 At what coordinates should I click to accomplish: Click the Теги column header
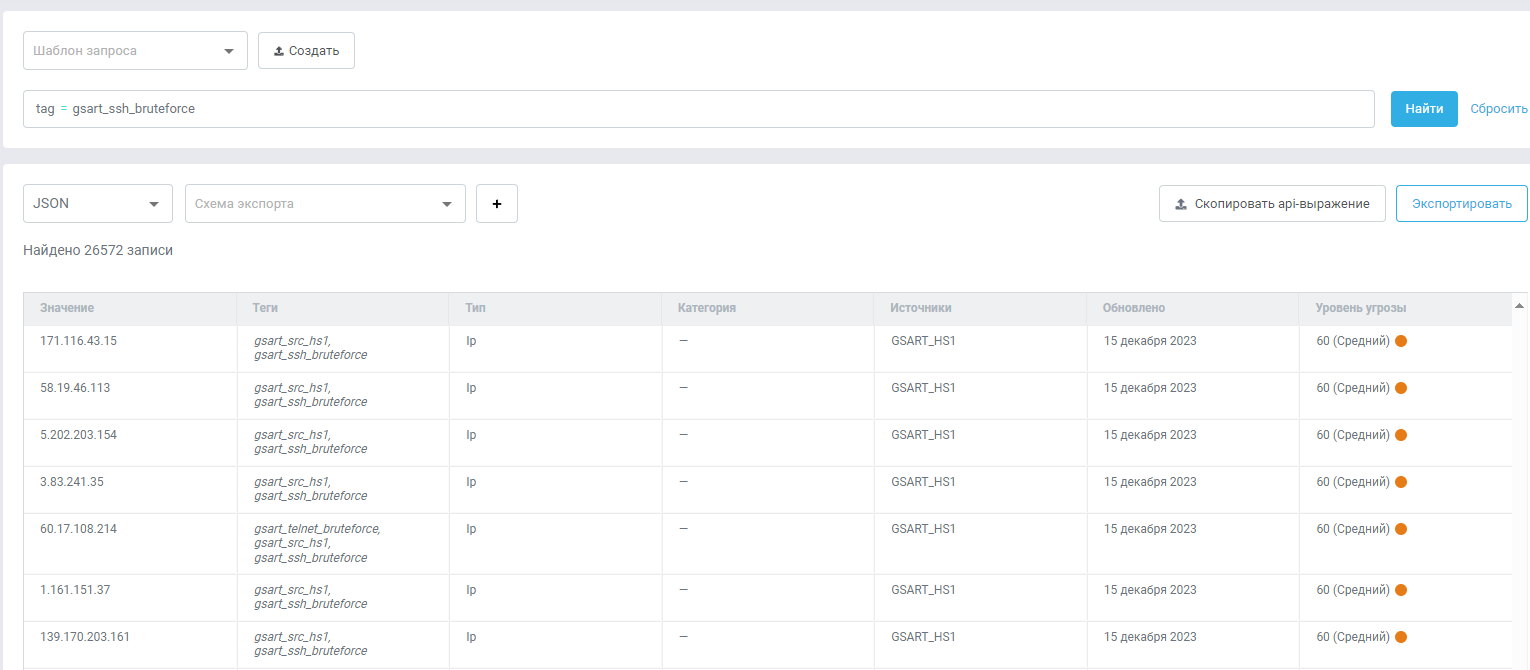(x=266, y=308)
